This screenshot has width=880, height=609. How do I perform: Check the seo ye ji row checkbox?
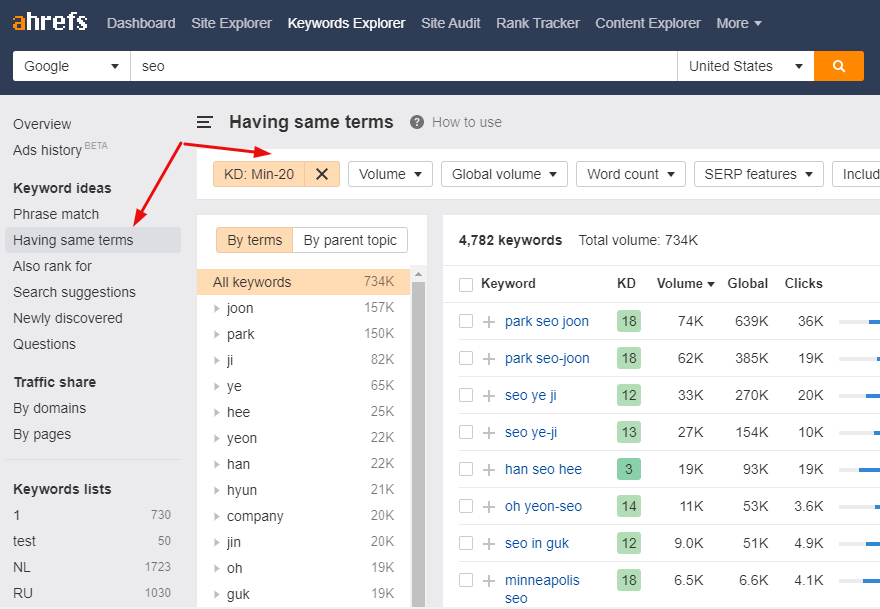point(466,395)
